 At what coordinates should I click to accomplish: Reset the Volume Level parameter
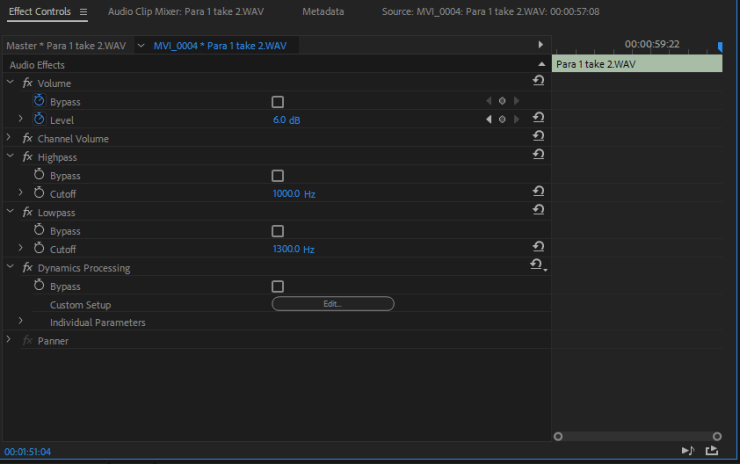[x=538, y=117]
